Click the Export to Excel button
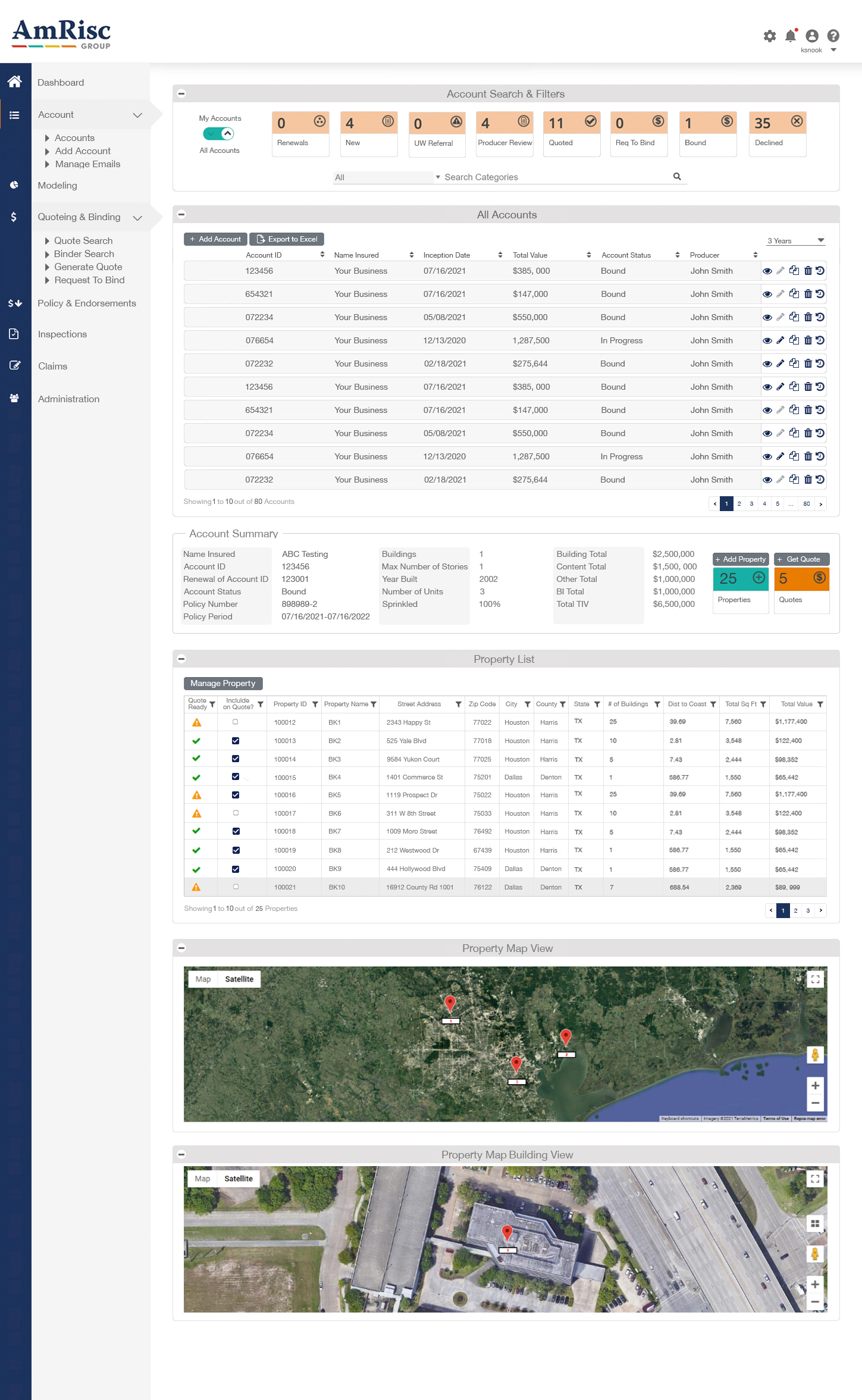 point(287,239)
